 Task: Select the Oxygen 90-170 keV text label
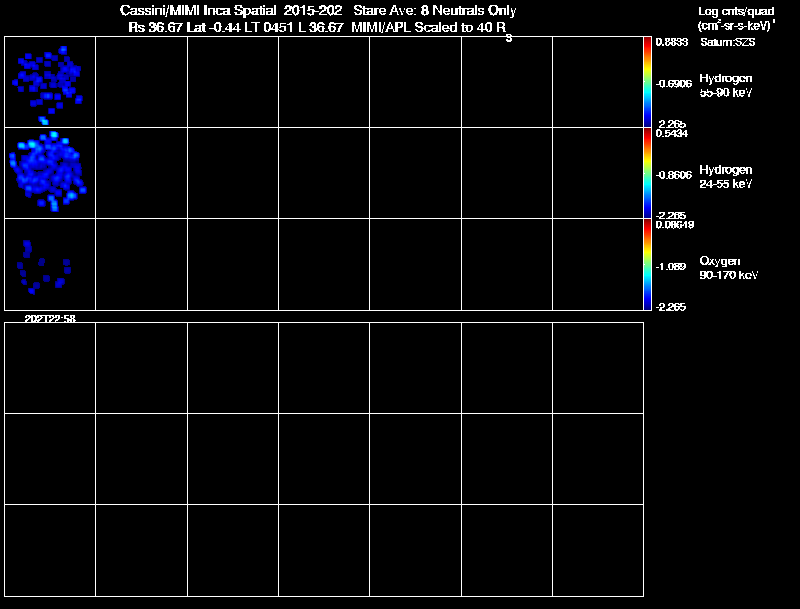point(729,268)
